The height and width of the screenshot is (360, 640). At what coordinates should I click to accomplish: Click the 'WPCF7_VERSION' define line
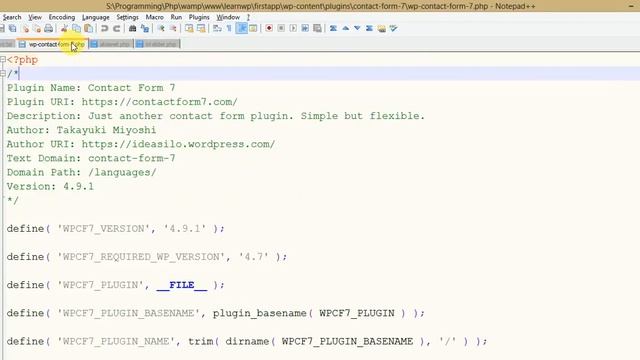tap(116, 229)
